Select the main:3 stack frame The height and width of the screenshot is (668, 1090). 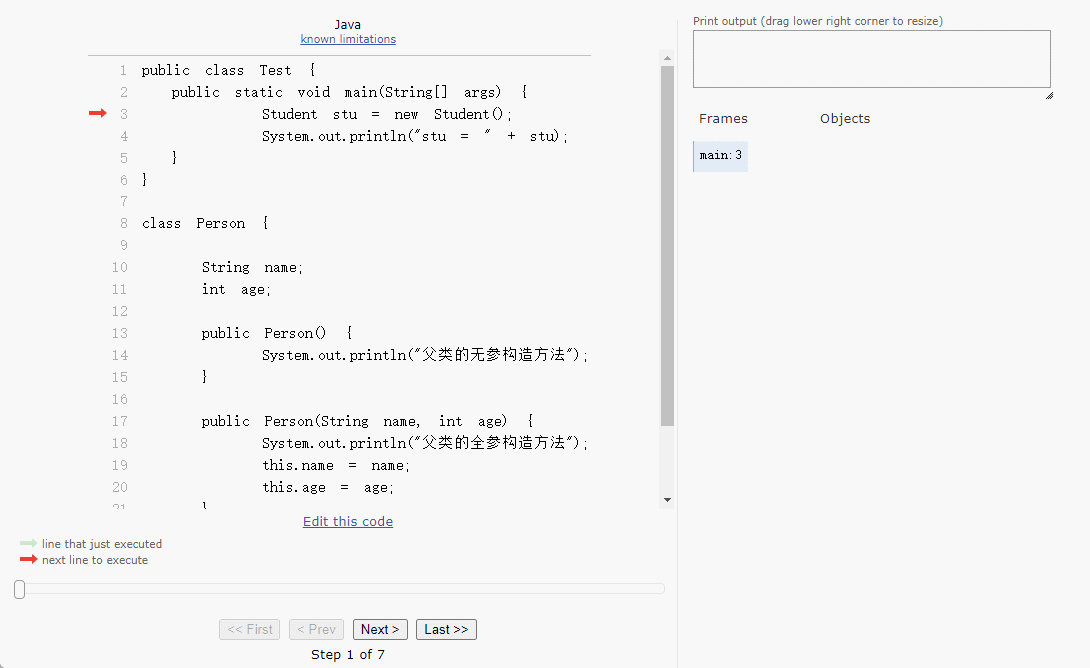click(720, 155)
